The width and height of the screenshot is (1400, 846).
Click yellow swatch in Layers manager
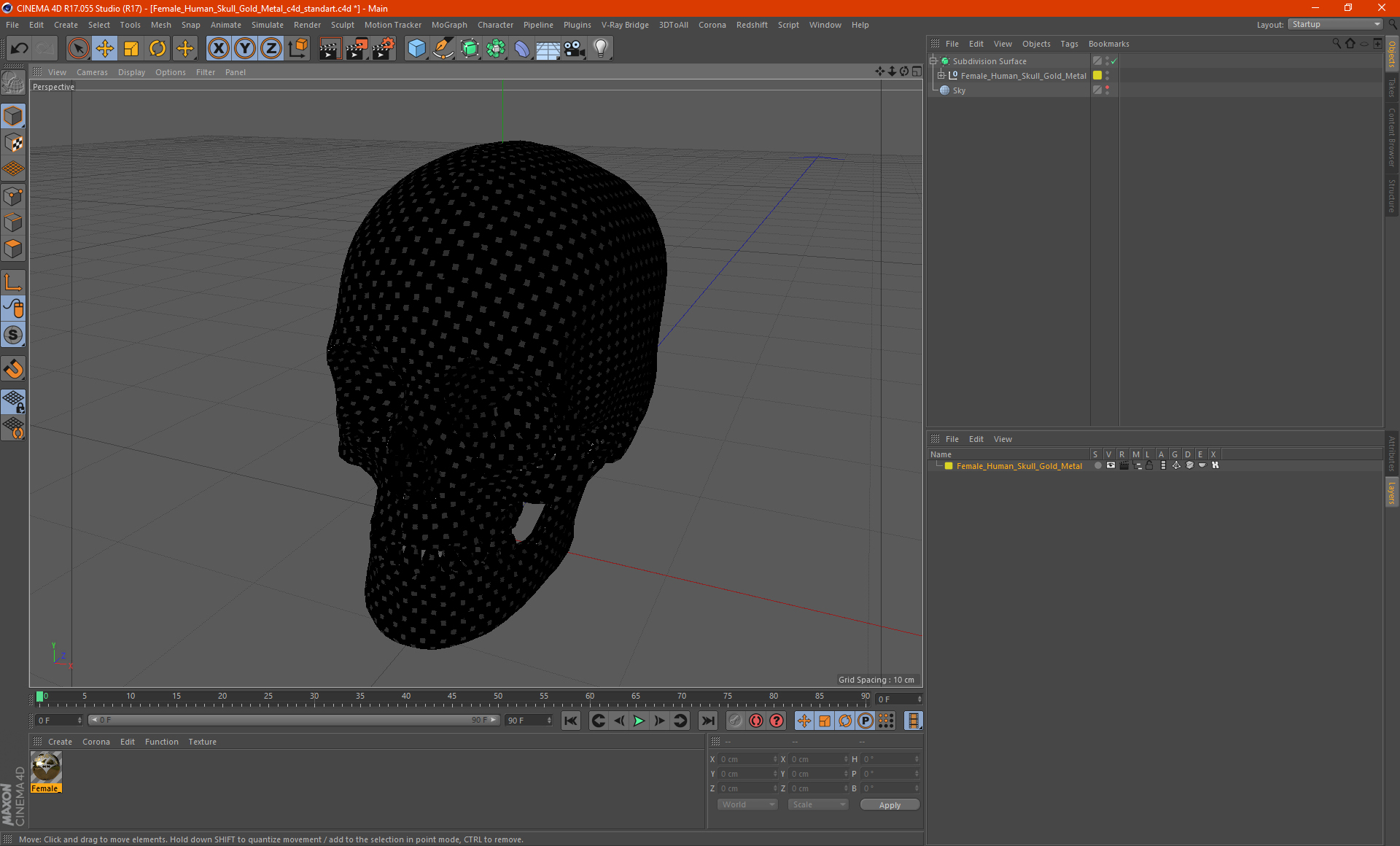point(949,466)
